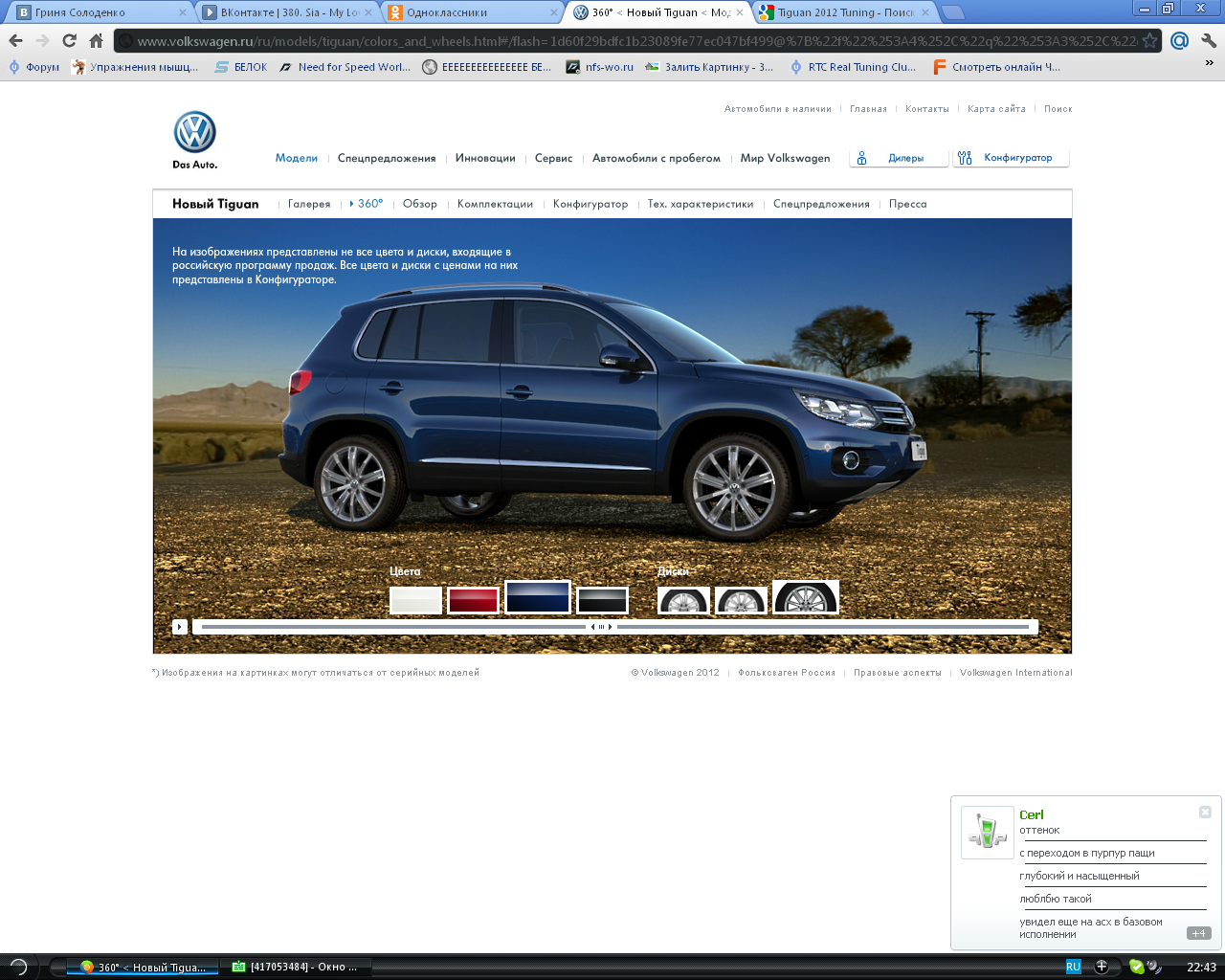
Task: Open the Chrome wrench settings menu
Action: [x=1209, y=40]
